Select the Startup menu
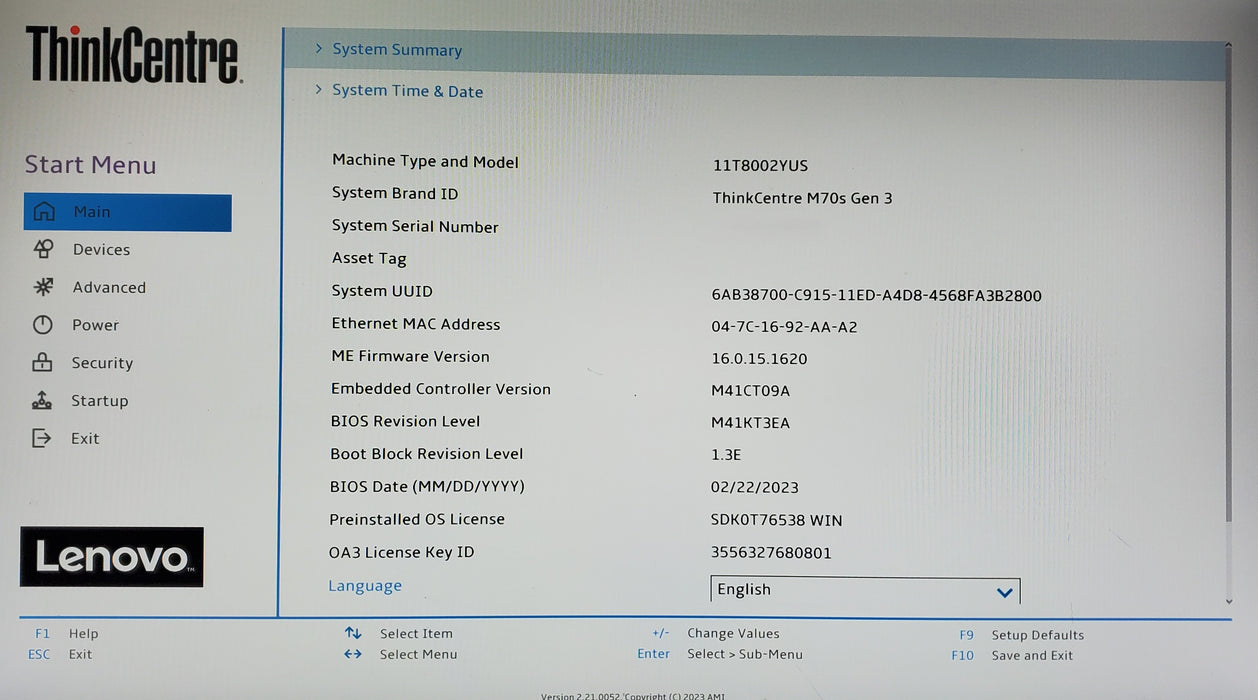This screenshot has width=1258, height=700. (99, 401)
